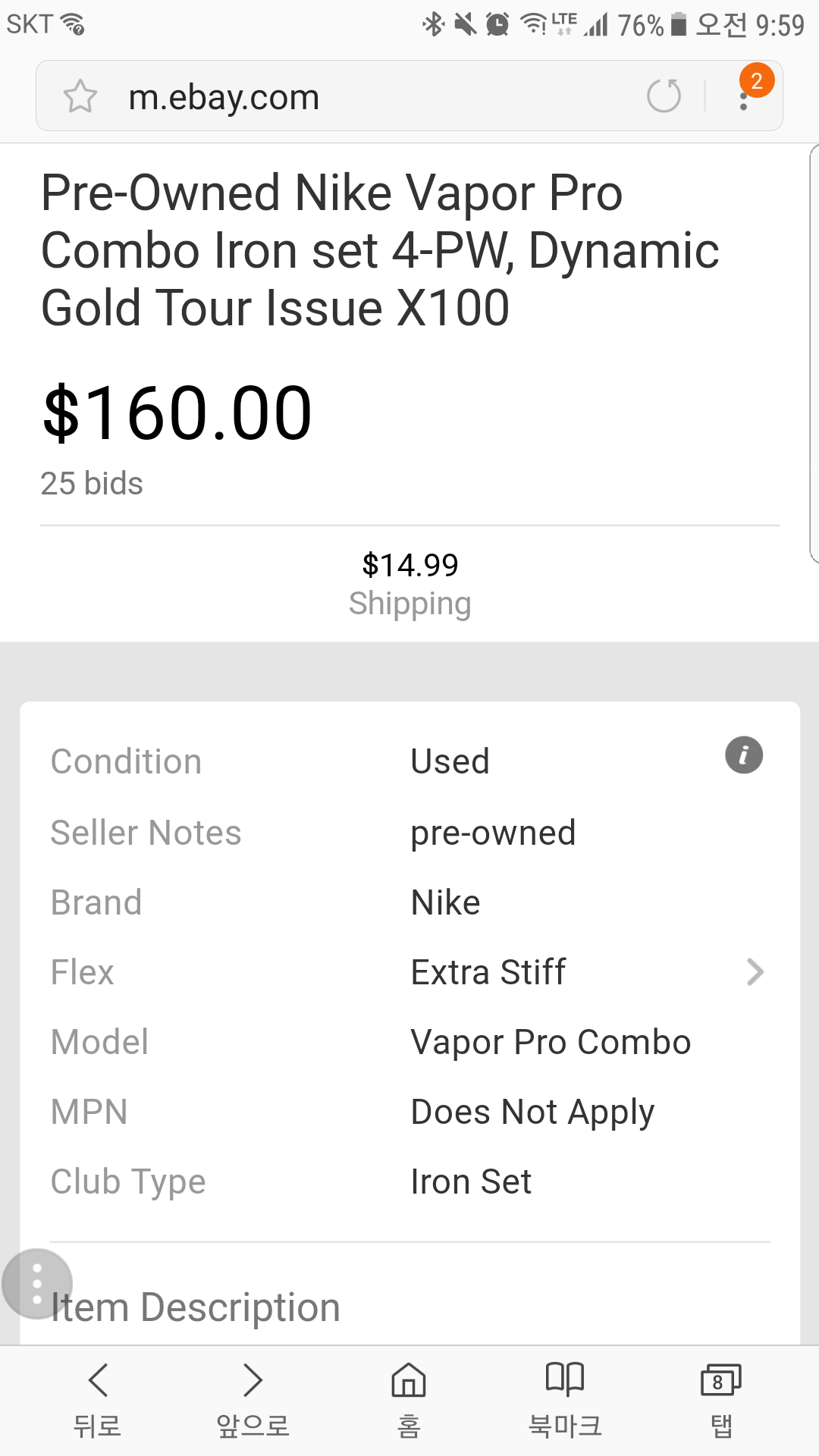Tap the $14.99 Shipping details
Image resolution: width=819 pixels, height=1456 pixels.
click(409, 584)
